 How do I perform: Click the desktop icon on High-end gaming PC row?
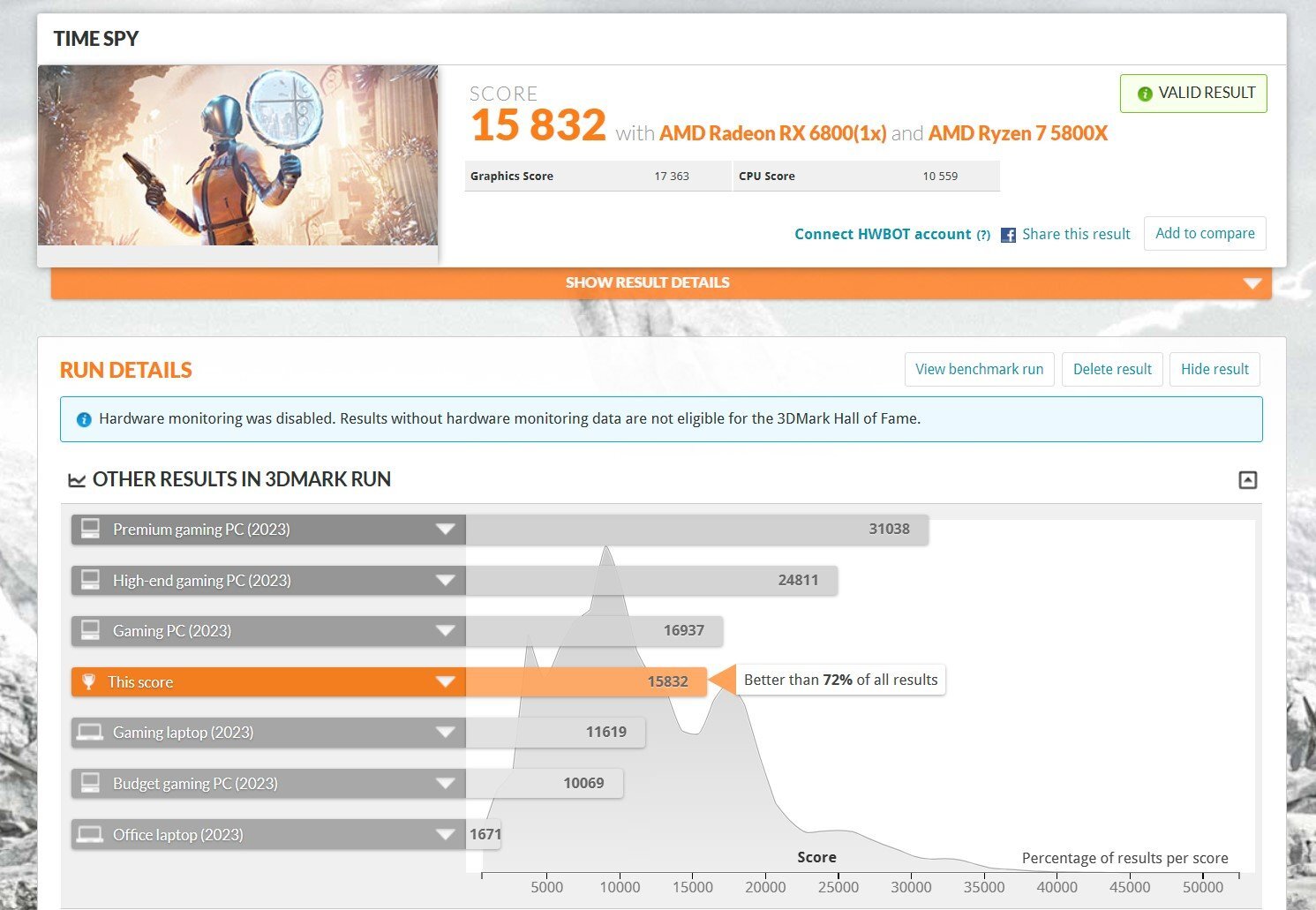(x=90, y=580)
